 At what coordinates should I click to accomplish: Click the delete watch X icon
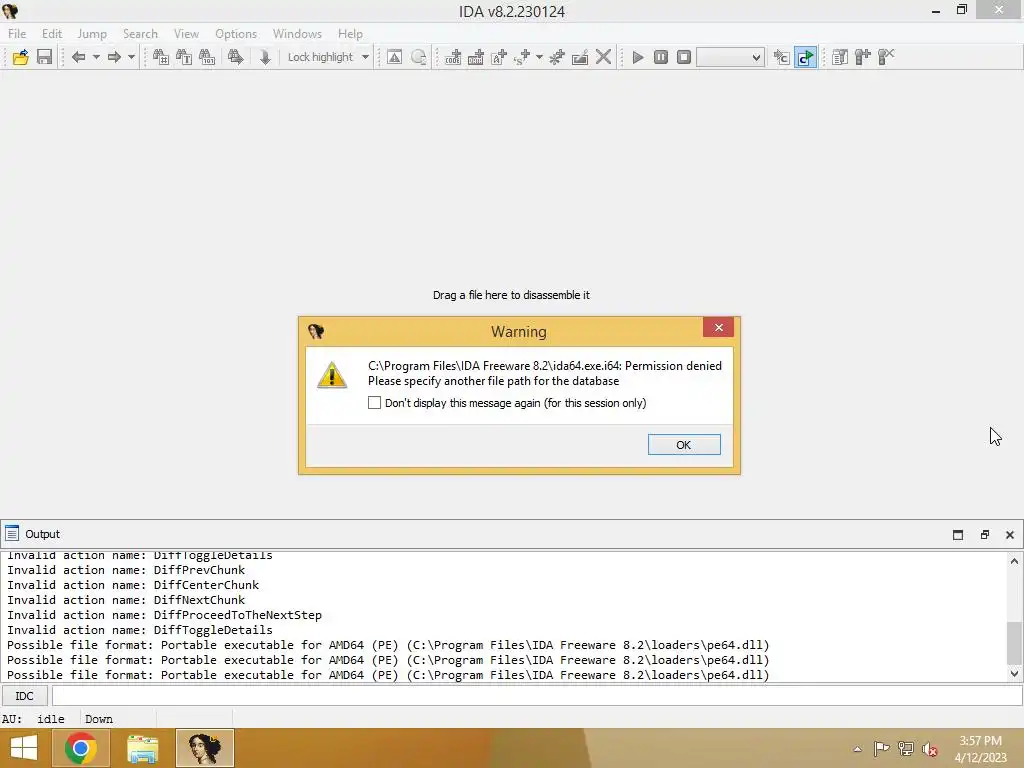coord(886,57)
